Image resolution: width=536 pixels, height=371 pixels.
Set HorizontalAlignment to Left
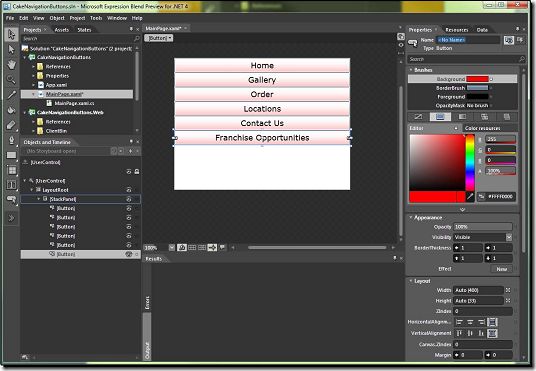tap(459, 322)
